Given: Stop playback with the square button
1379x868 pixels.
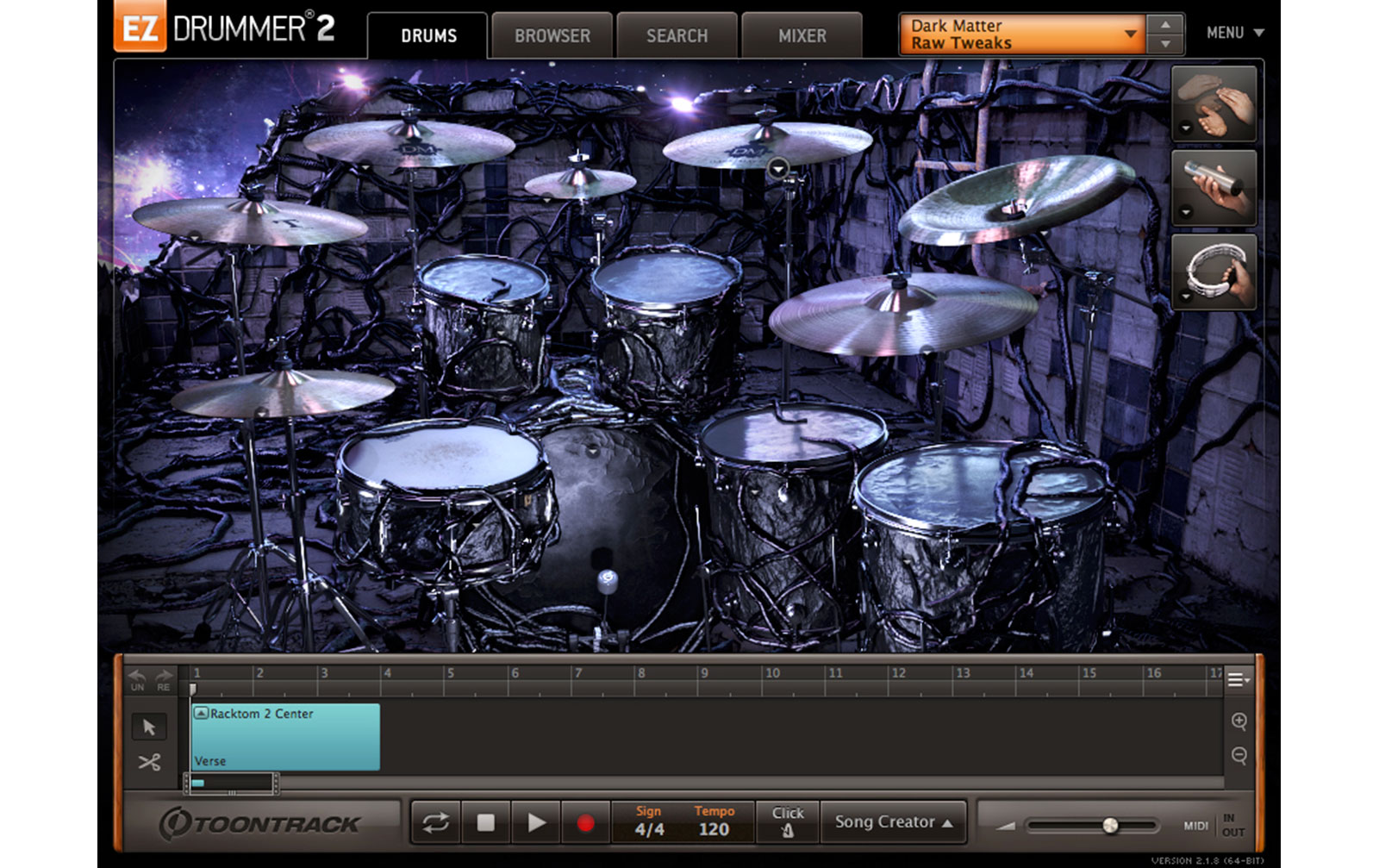Looking at the screenshot, I should point(486,823).
